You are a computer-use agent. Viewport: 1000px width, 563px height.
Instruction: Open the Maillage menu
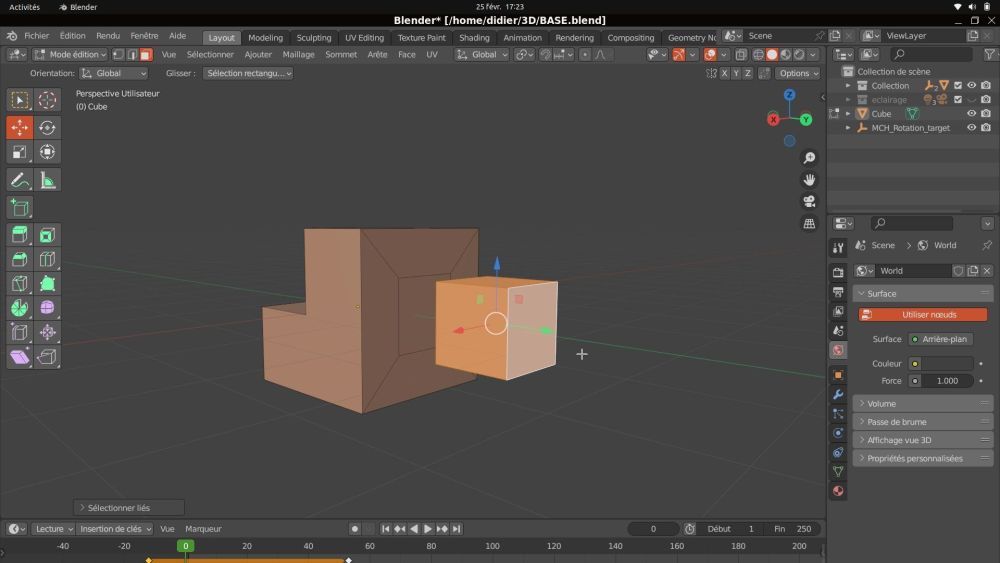[298, 55]
